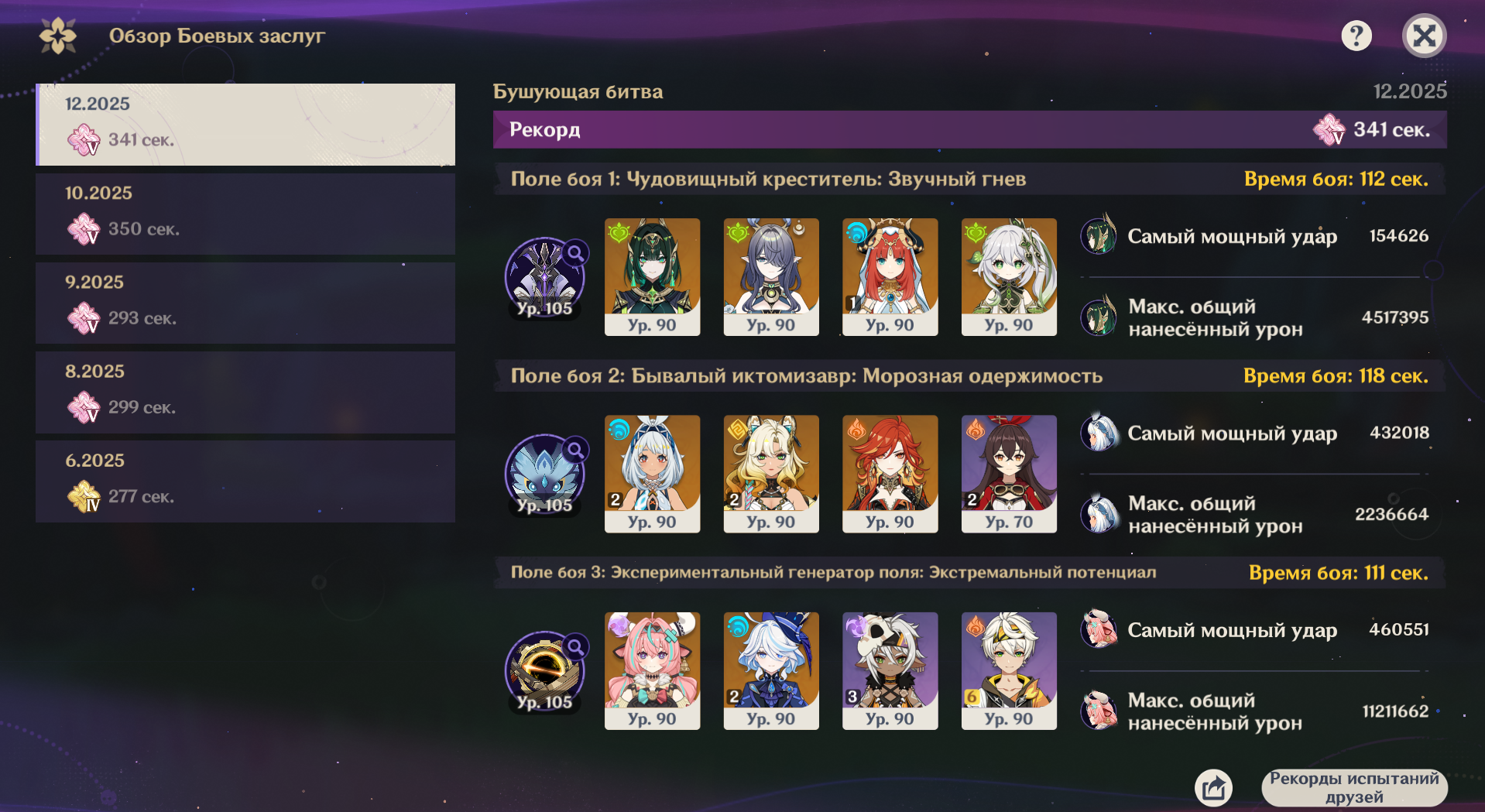Click the avatar icon next to damage 460551

pyautogui.click(x=1099, y=629)
